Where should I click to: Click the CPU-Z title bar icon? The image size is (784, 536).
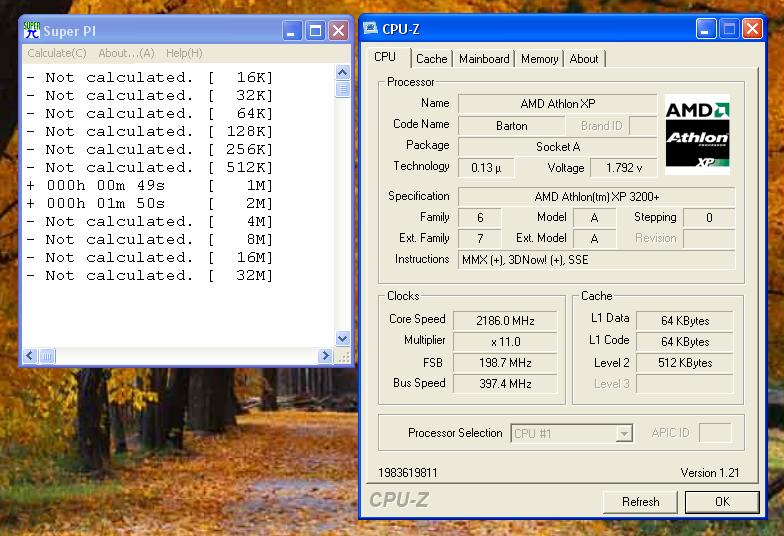coord(371,29)
